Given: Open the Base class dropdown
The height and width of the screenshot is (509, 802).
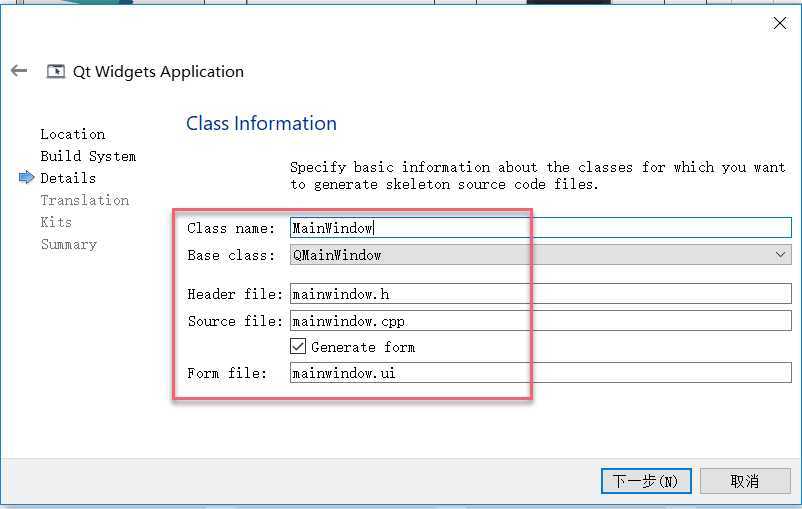Looking at the screenshot, I should [x=540, y=255].
